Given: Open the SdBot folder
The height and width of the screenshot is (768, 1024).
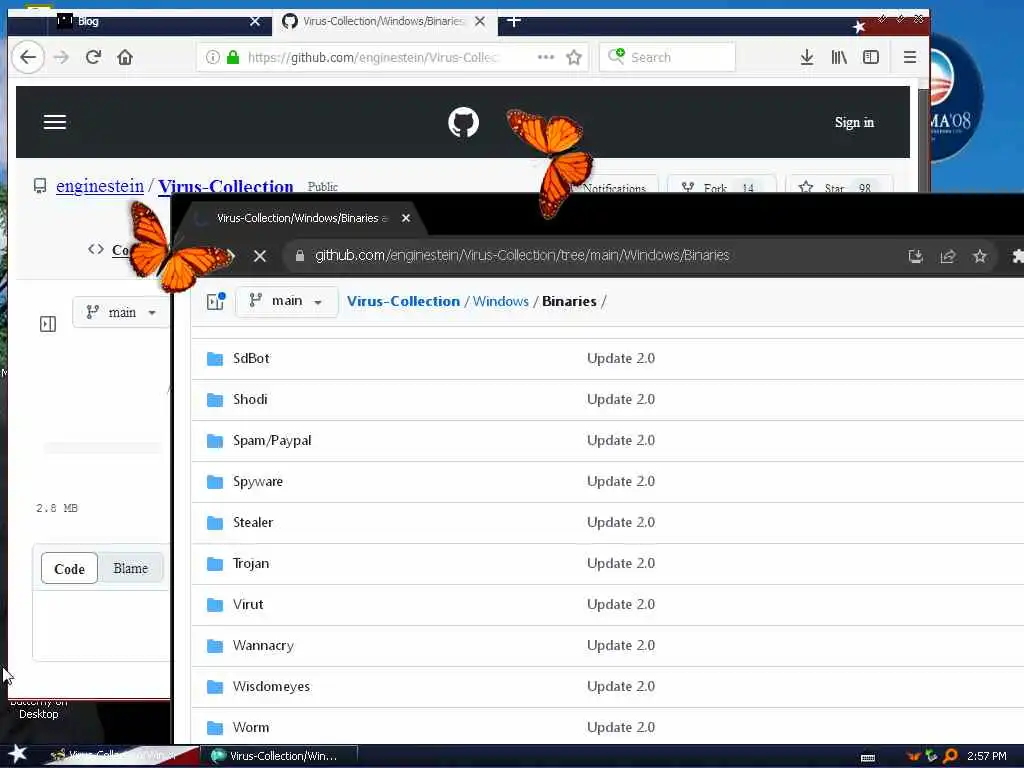Looking at the screenshot, I should click(x=251, y=358).
